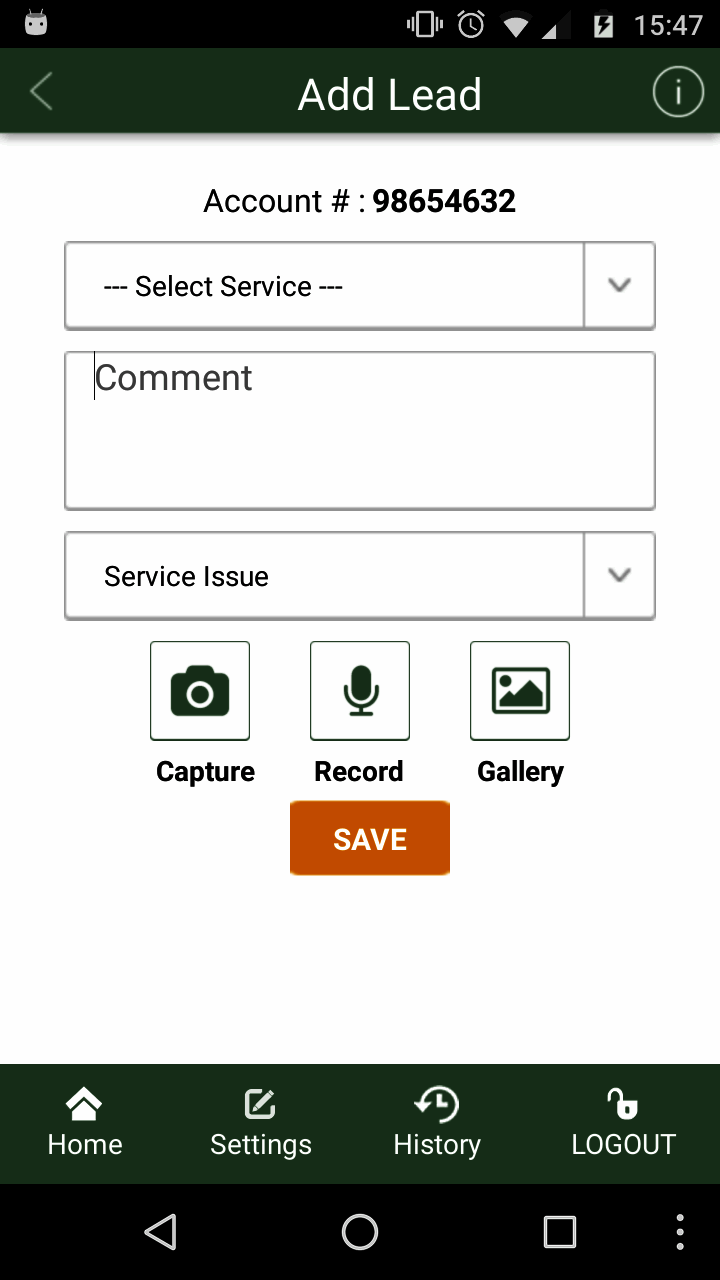Open the Settings tab

click(260, 1124)
